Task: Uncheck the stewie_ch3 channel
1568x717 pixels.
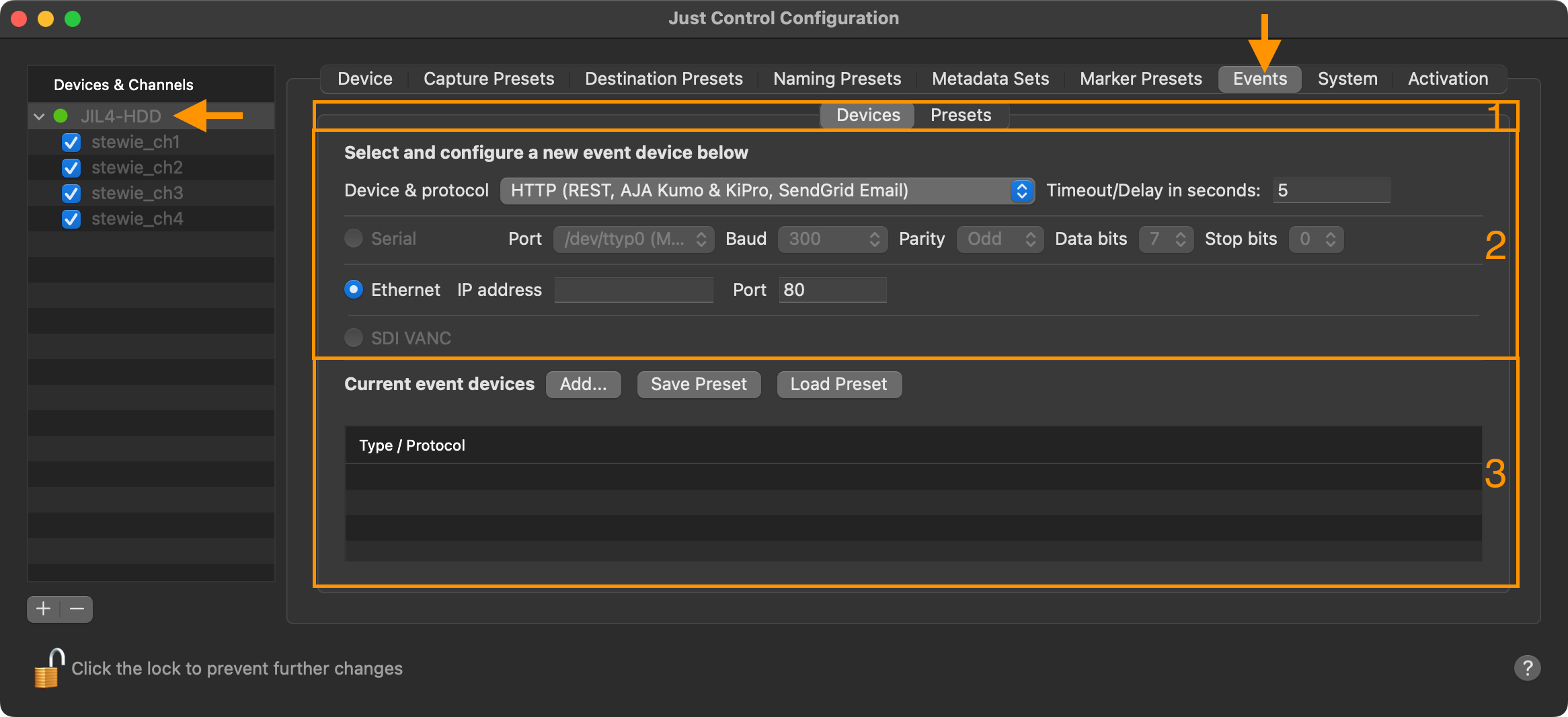Action: click(71, 193)
